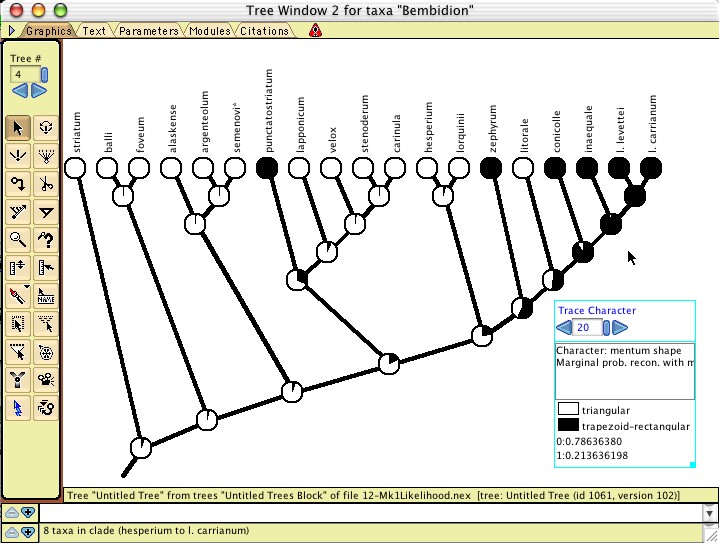Choose the magnifying glass zoom tool
Screen dimensions: 719x543
[x=18, y=239]
